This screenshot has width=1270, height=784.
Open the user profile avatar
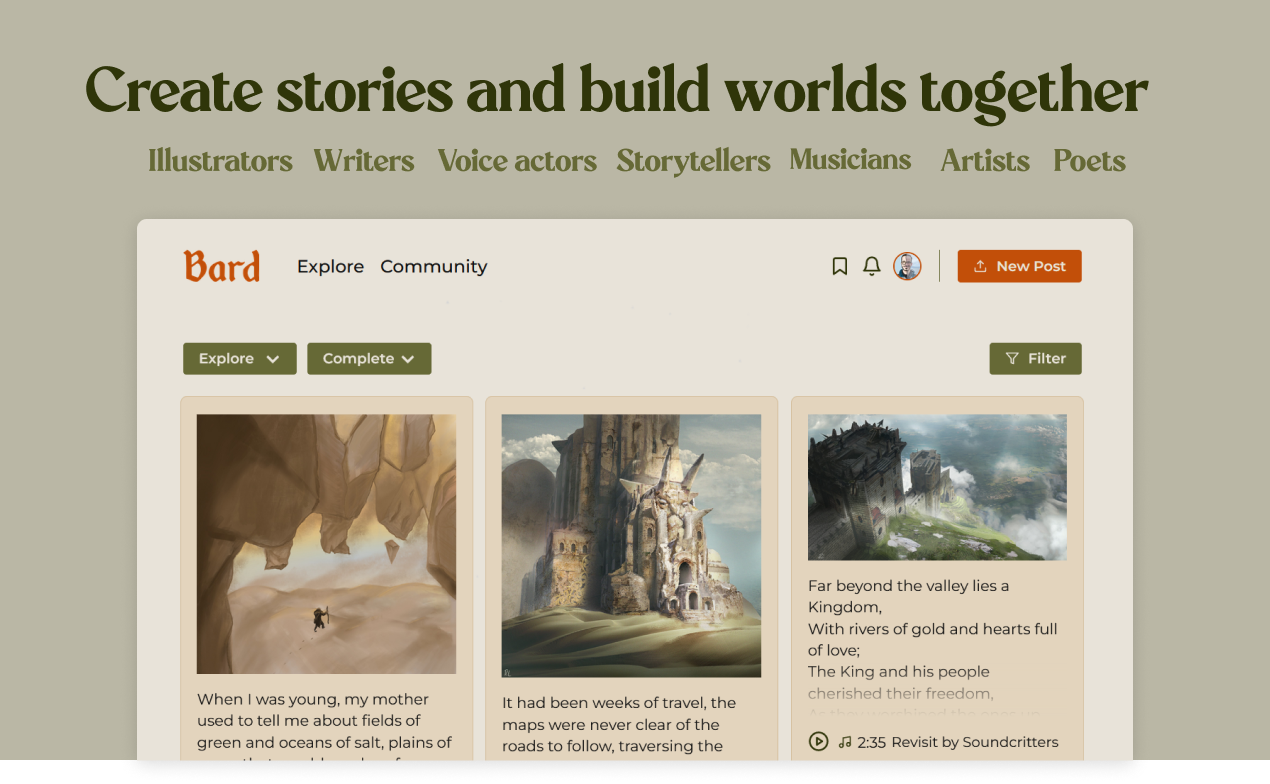pos(907,266)
